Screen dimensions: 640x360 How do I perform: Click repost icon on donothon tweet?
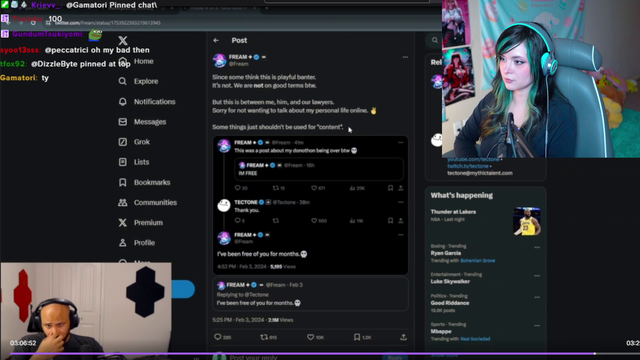(x=276, y=188)
